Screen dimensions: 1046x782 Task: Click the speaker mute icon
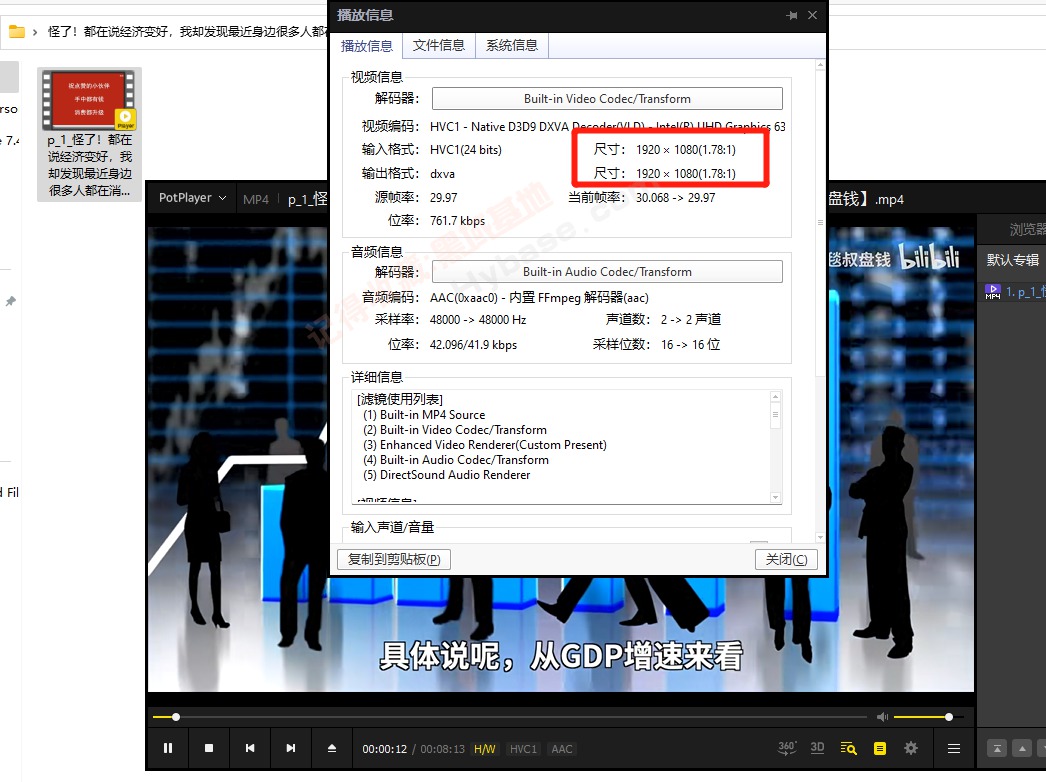pos(883,717)
